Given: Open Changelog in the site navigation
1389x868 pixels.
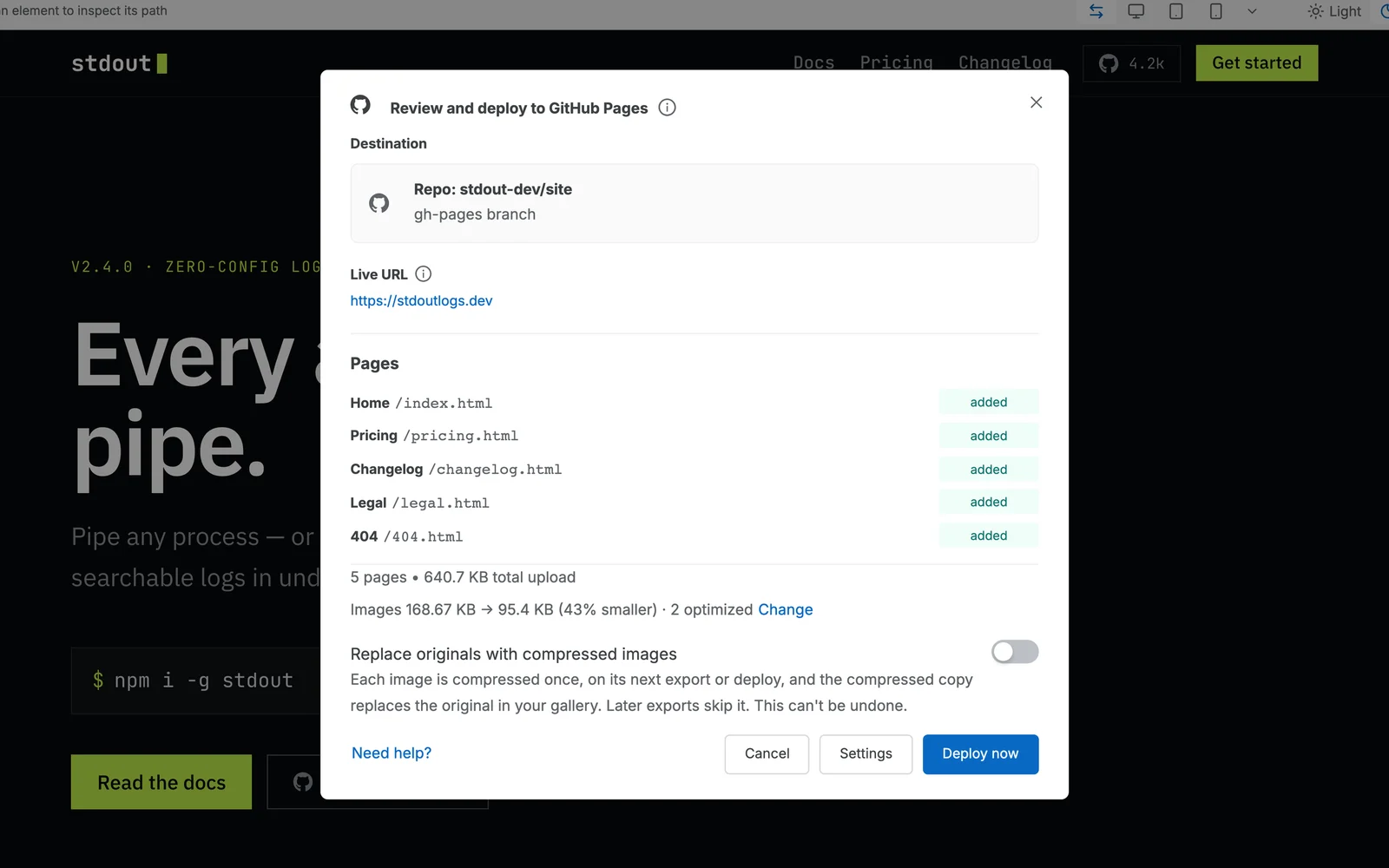Looking at the screenshot, I should click(1005, 62).
